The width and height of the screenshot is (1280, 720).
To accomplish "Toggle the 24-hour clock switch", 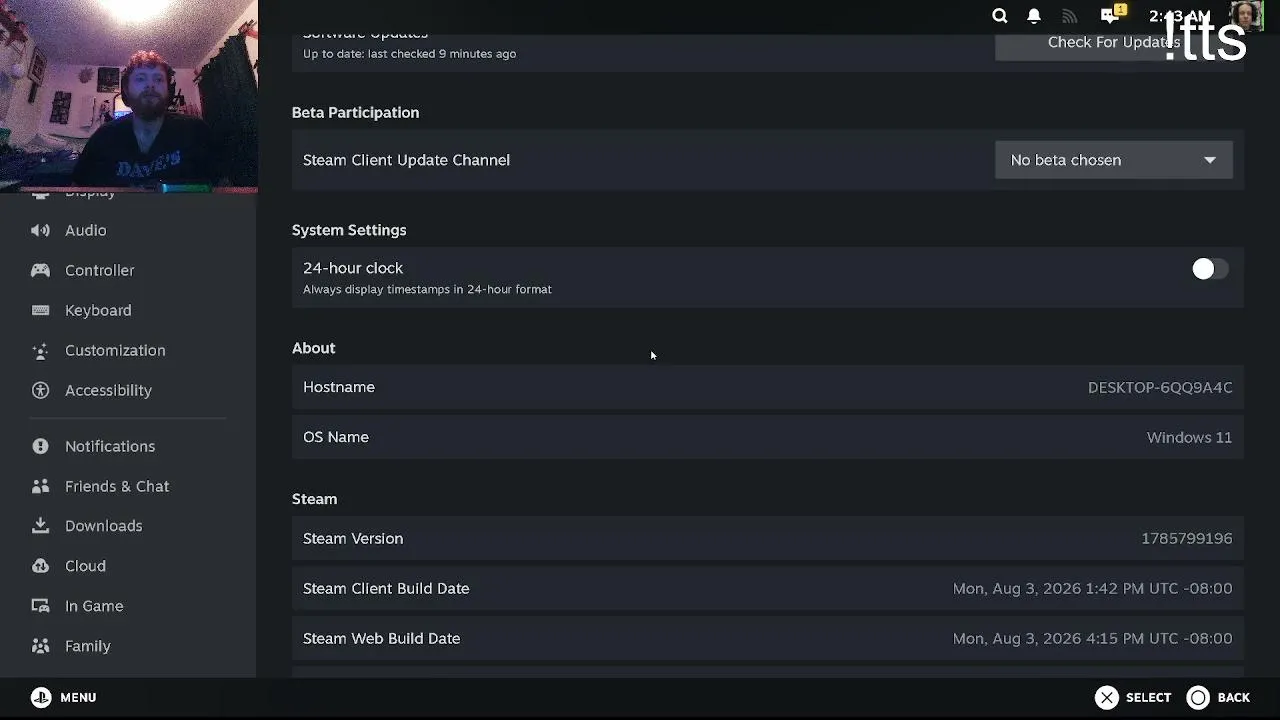I will click(1209, 269).
